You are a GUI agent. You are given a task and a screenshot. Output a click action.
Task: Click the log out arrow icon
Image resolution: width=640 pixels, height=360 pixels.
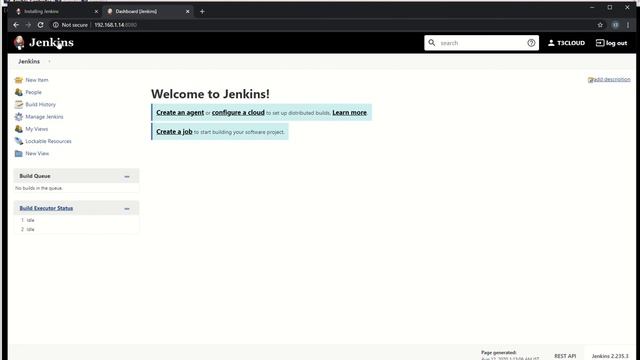pos(600,43)
